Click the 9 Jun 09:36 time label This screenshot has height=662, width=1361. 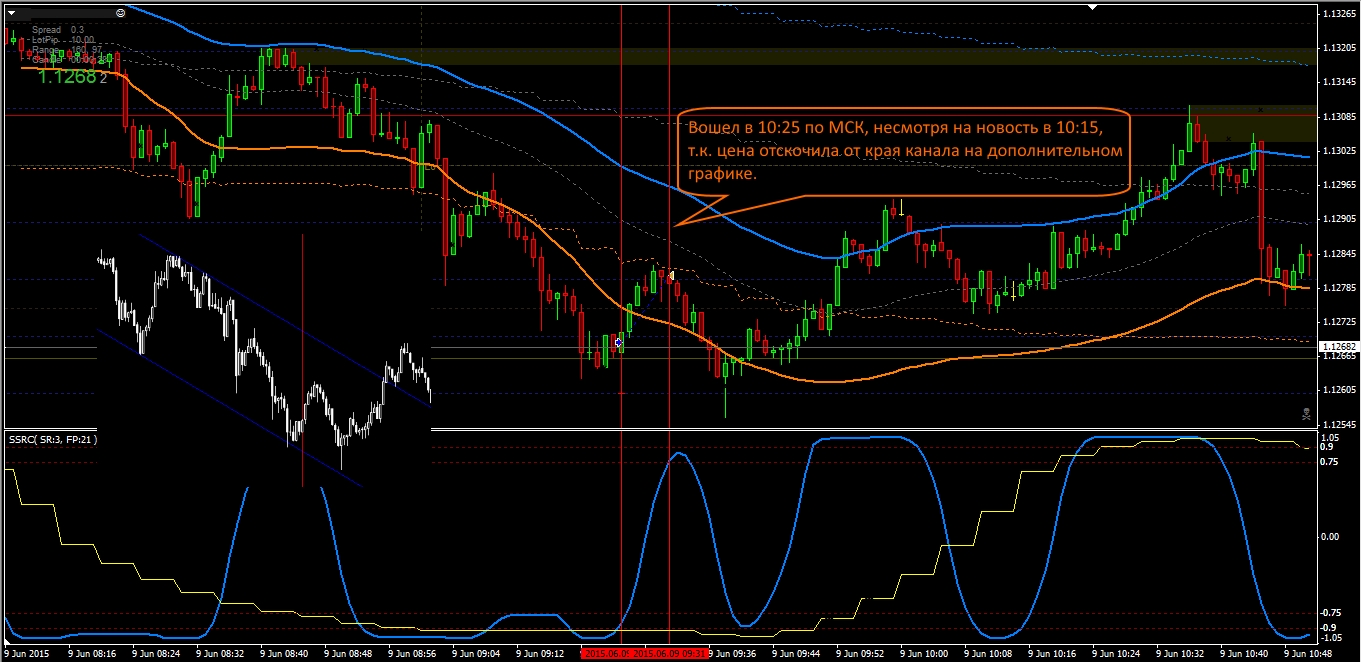click(733, 653)
